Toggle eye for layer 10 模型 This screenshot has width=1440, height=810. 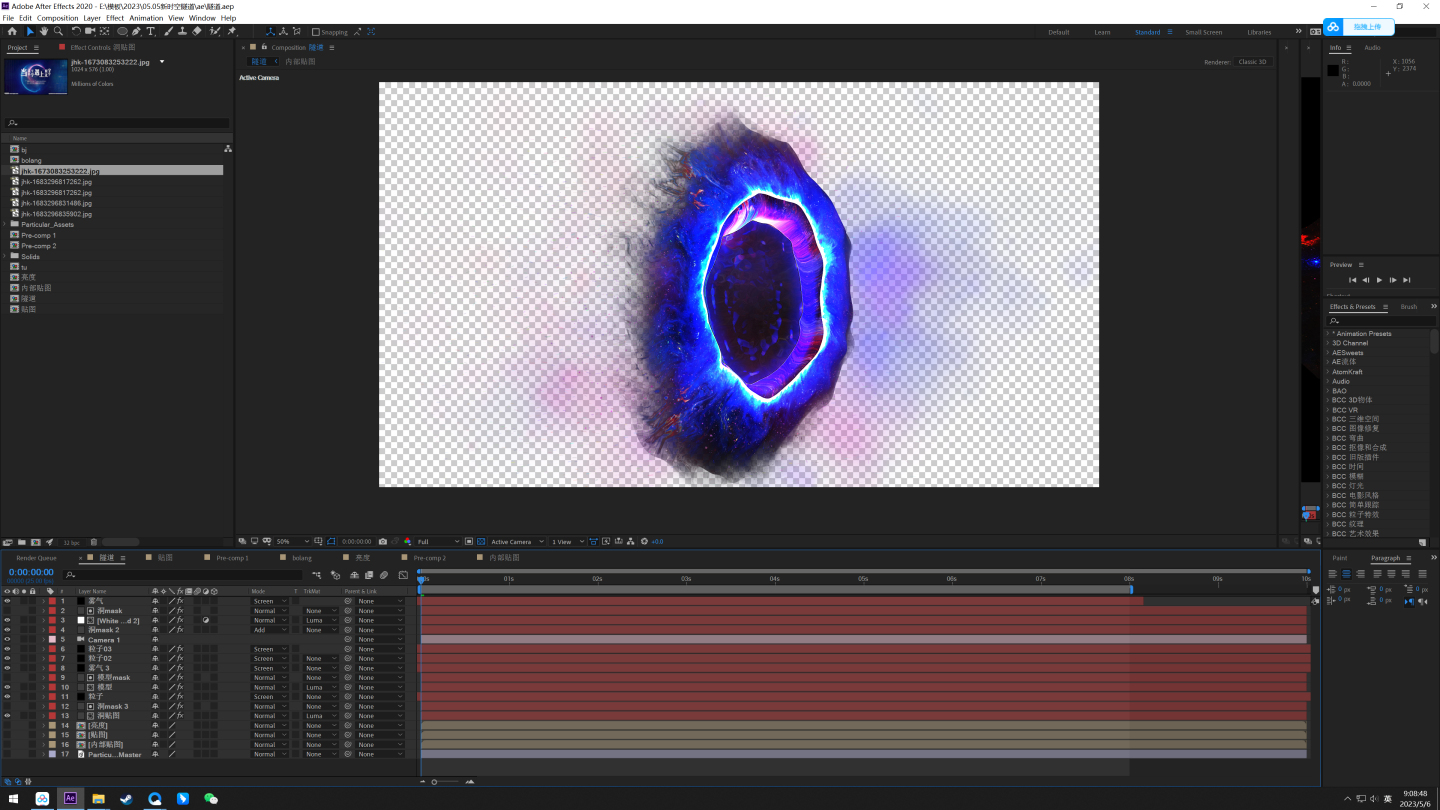tap(7, 687)
